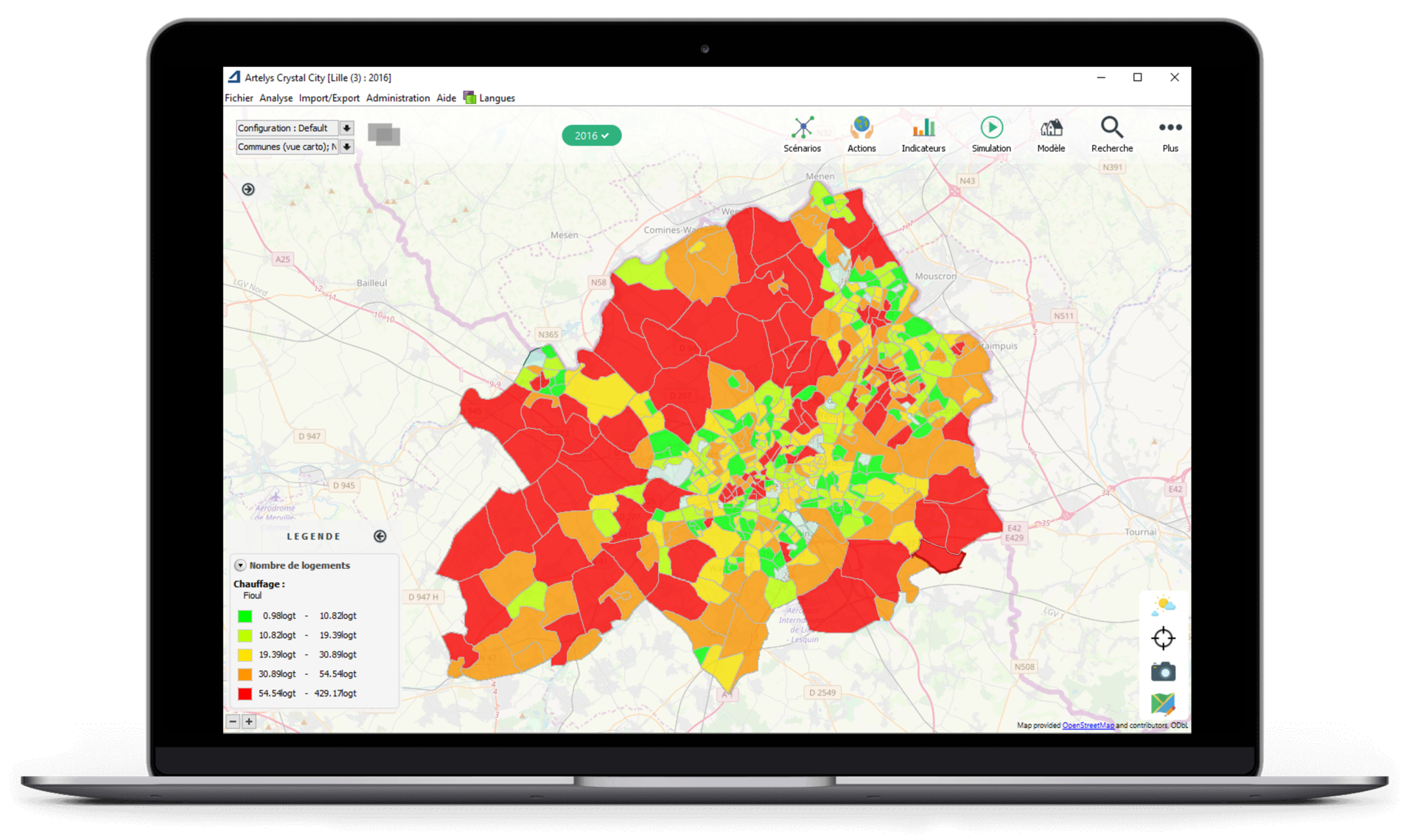Click the Tournai map label
This screenshot has width=1415, height=840.
(x=1141, y=532)
